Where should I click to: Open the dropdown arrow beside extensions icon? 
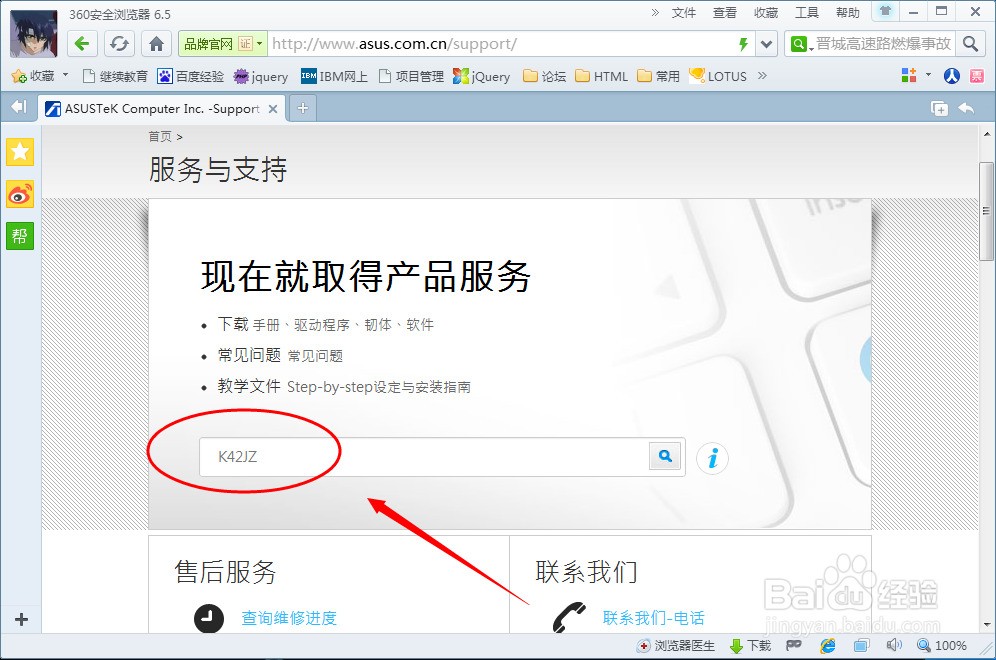point(928,75)
